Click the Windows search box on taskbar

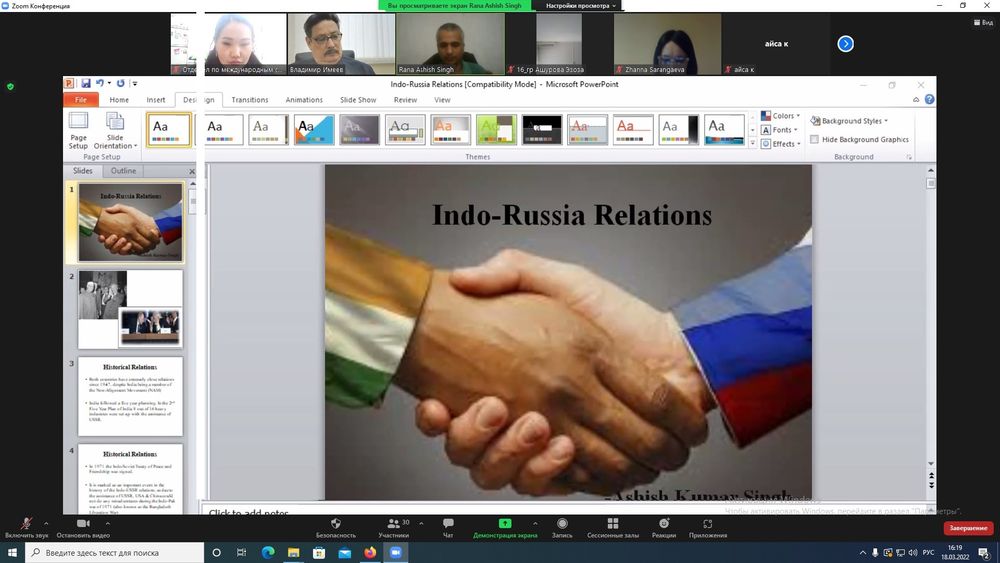[x=115, y=552]
